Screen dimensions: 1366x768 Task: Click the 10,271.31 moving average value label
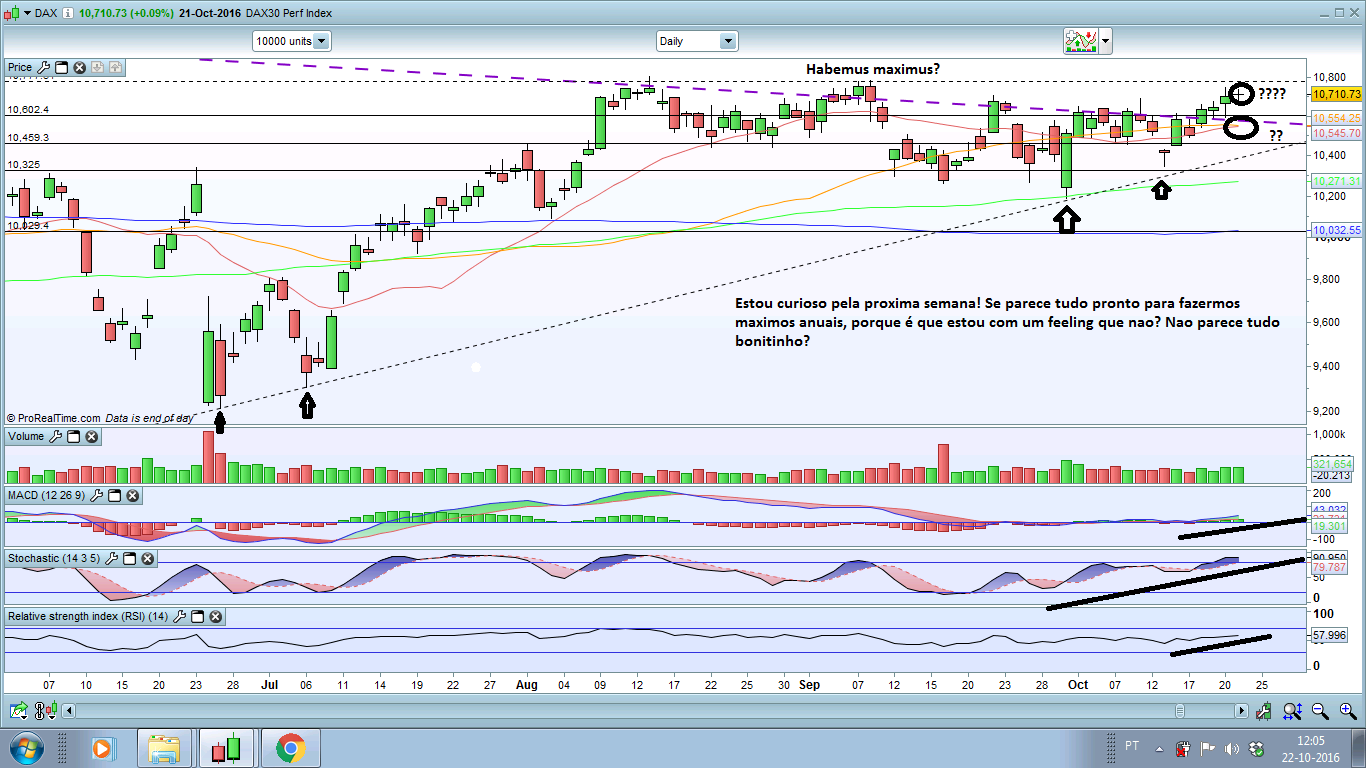coord(1336,181)
